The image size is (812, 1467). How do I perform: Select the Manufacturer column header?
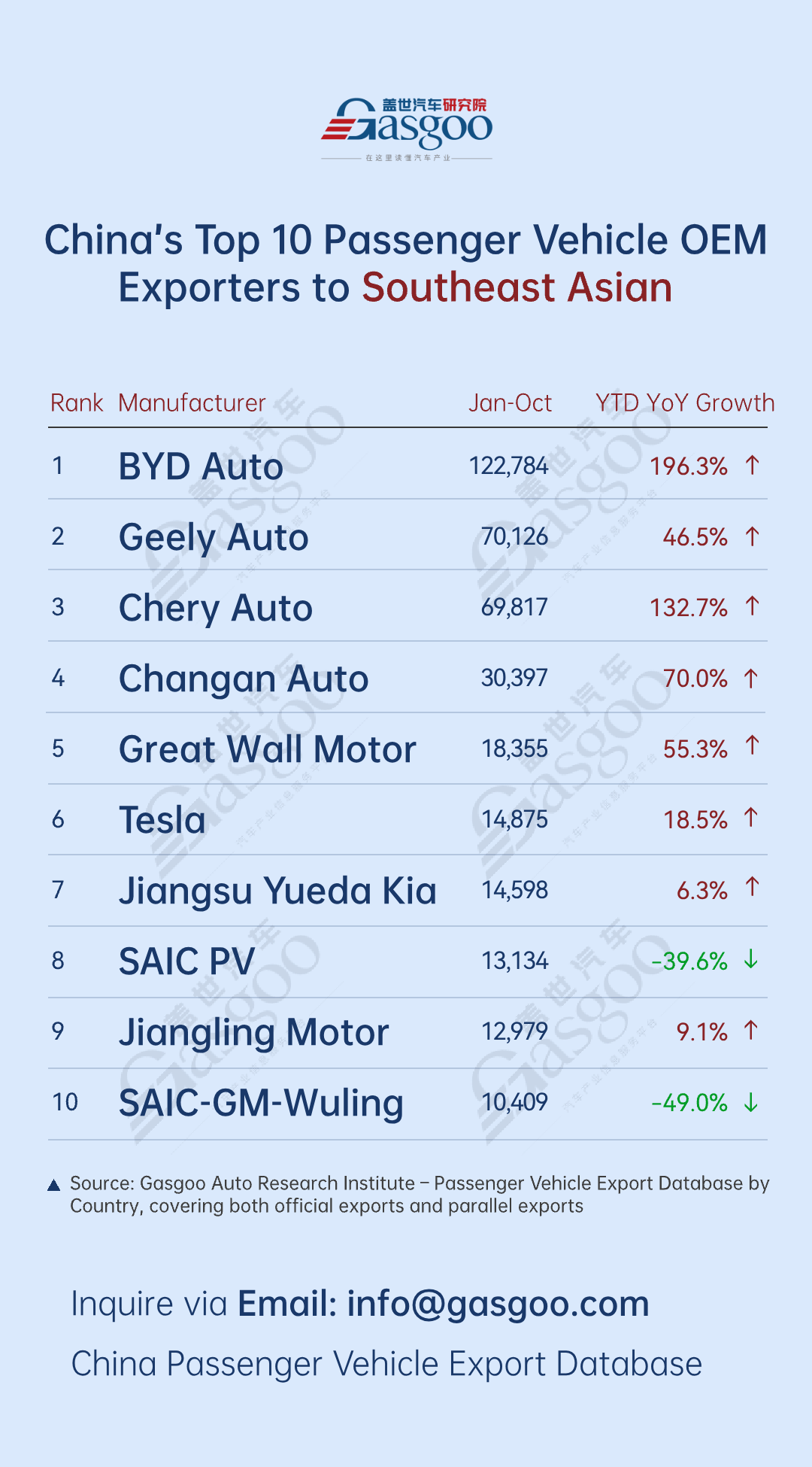(x=192, y=403)
